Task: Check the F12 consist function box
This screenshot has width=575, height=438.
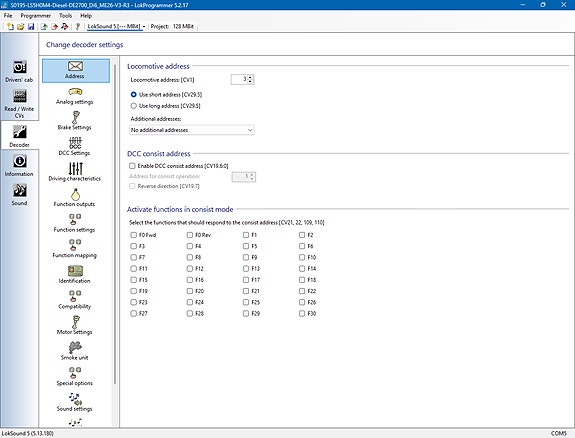Action: pos(190,269)
